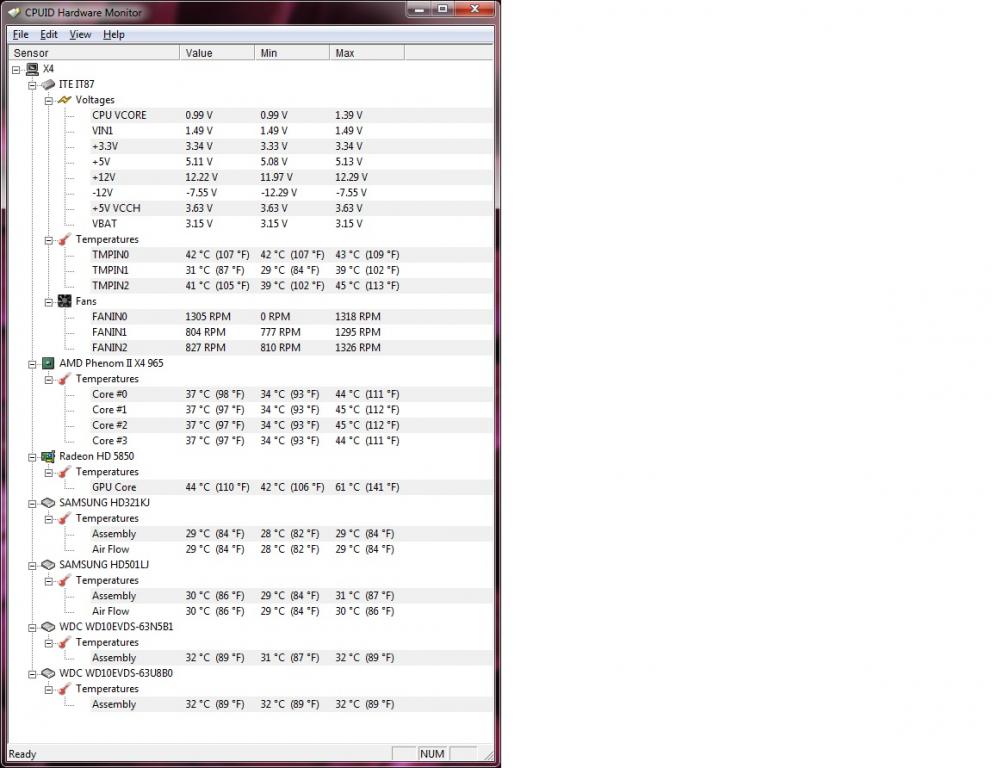
Task: Click thermometer icon under WDC WD10EVDS-63N5B1
Action: click(x=65, y=642)
